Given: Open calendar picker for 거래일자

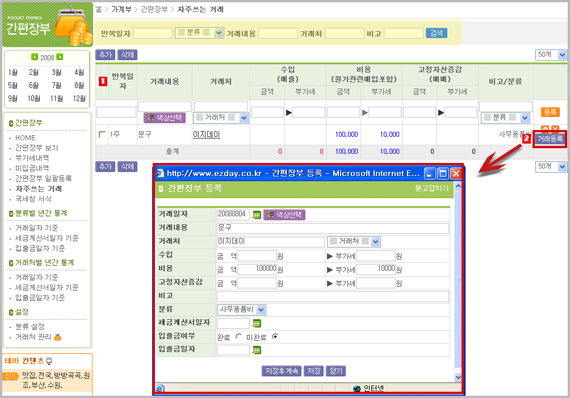Looking at the screenshot, I should pyautogui.click(x=257, y=215).
